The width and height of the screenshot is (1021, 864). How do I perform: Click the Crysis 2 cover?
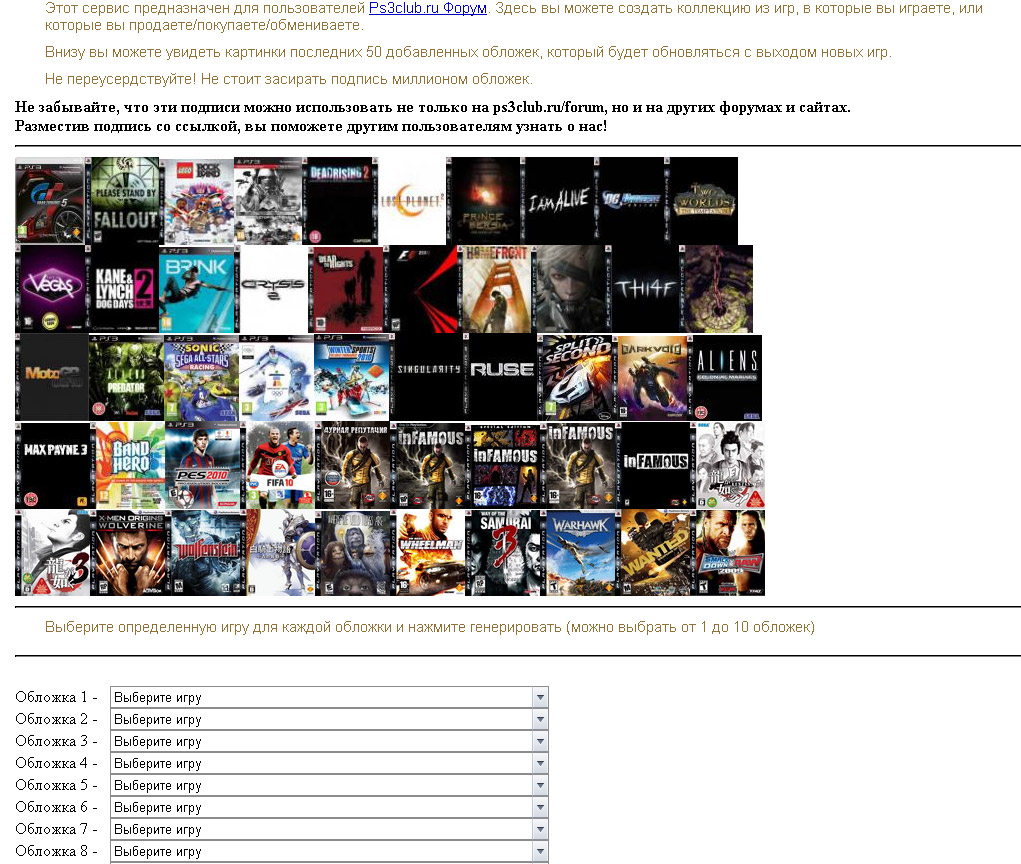273,290
